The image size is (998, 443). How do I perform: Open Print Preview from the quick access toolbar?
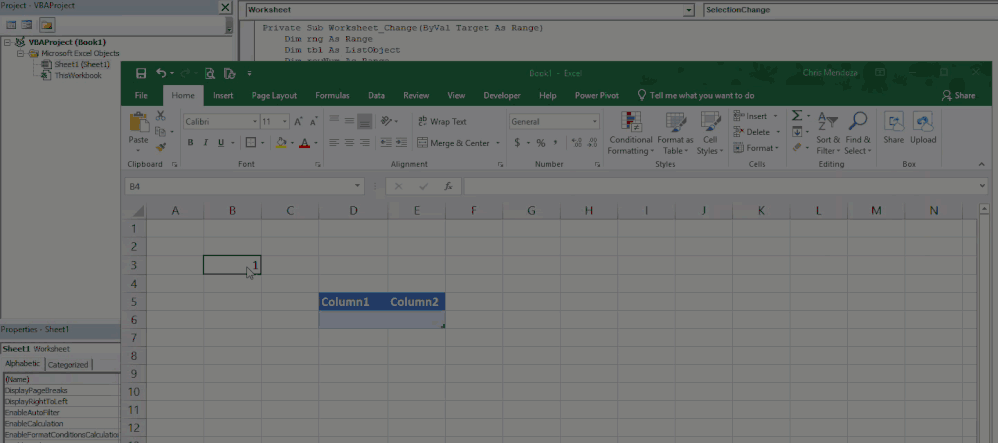pyautogui.click(x=209, y=73)
